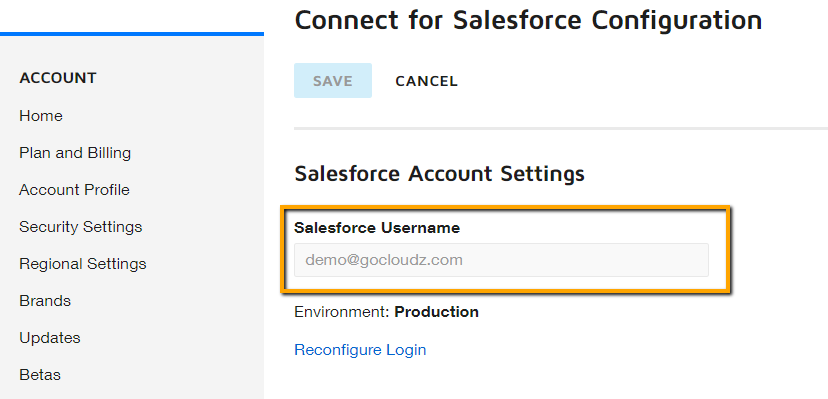Click the Connect for Salesforce Configuration title
828x399 pixels.
pos(528,21)
